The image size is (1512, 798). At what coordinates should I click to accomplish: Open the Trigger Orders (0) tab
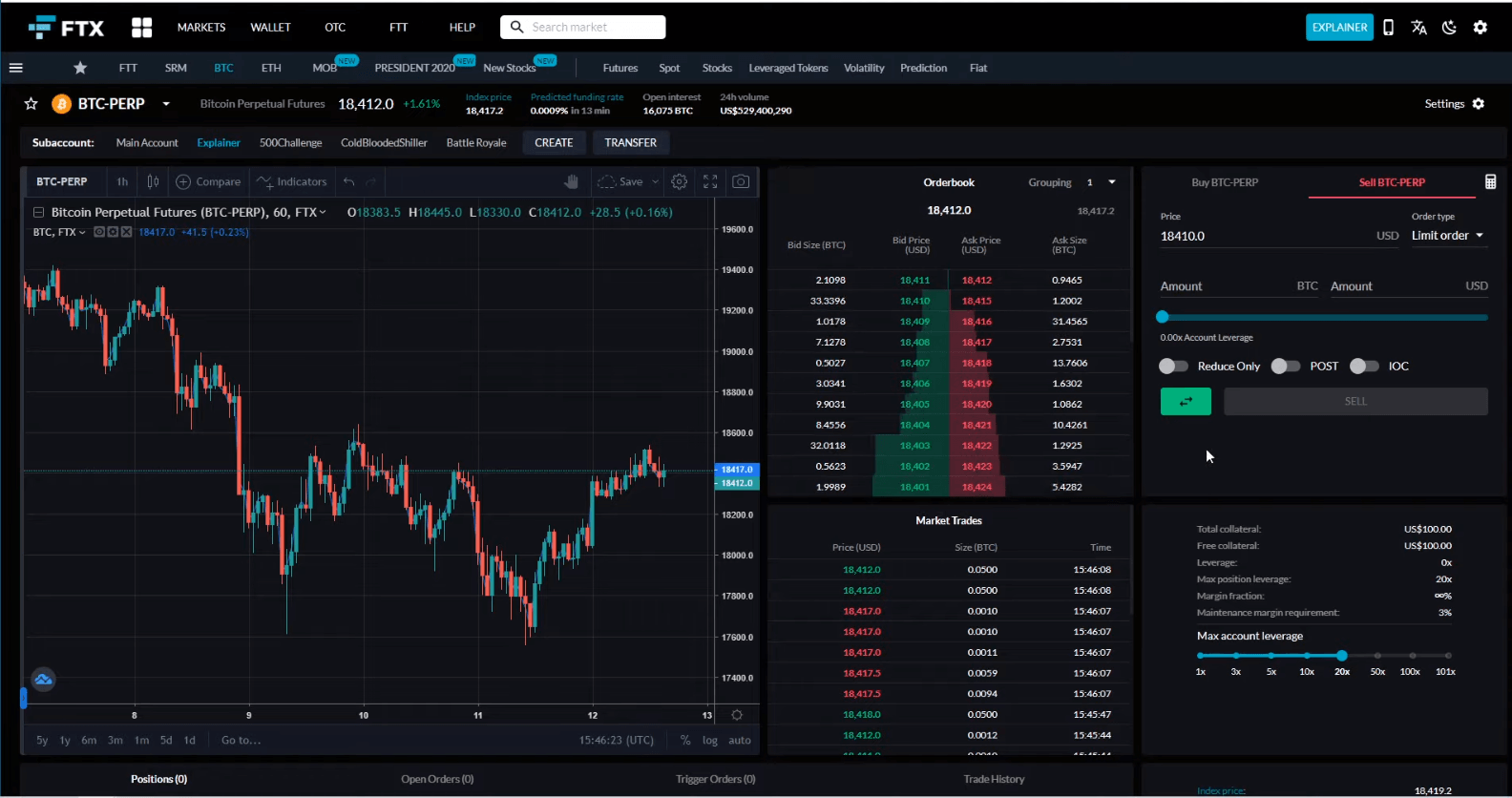pos(716,779)
